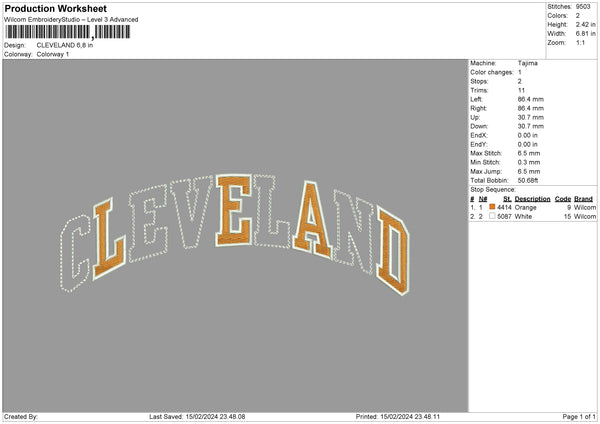Click the height value '2.42 in'

point(585,24)
